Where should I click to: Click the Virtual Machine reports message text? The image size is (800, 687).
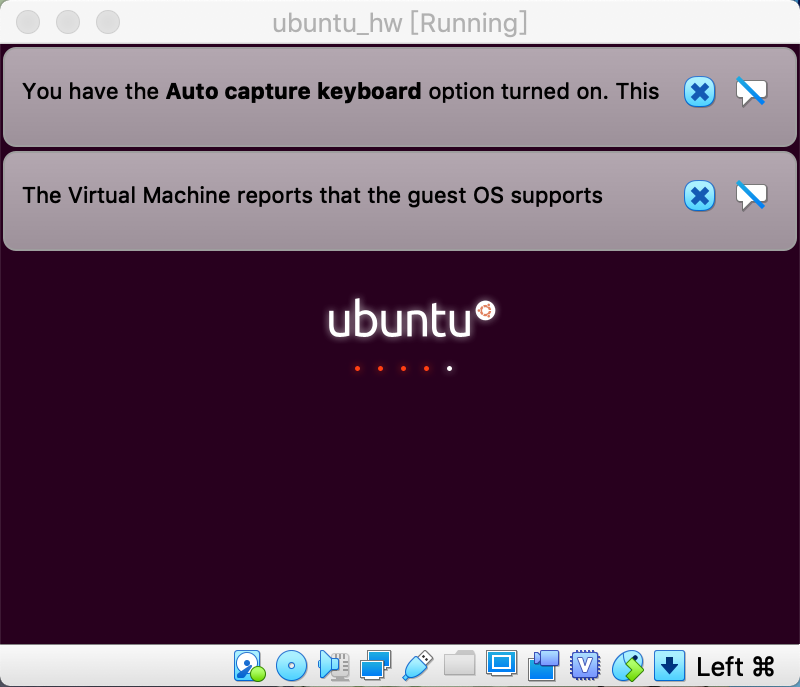312,196
